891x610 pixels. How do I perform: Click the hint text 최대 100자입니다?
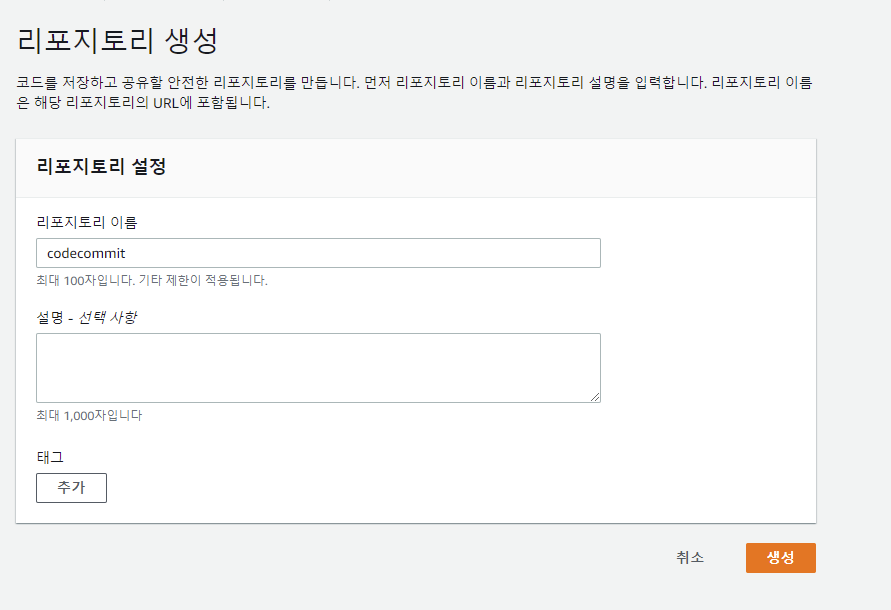pos(86,280)
